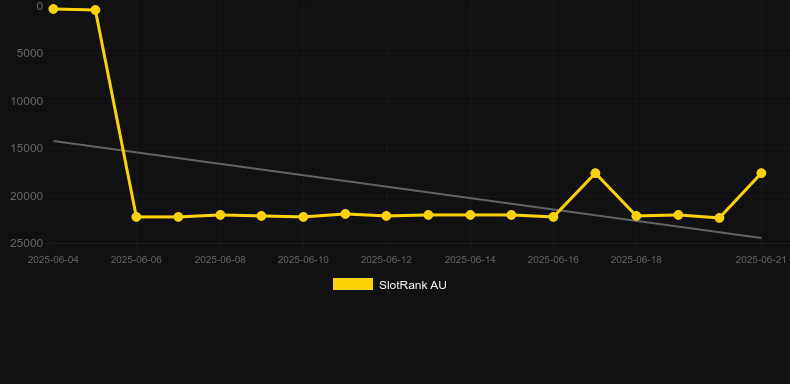790x384 pixels.
Task: Select the data point above 2025-06-14
Action: tap(470, 215)
